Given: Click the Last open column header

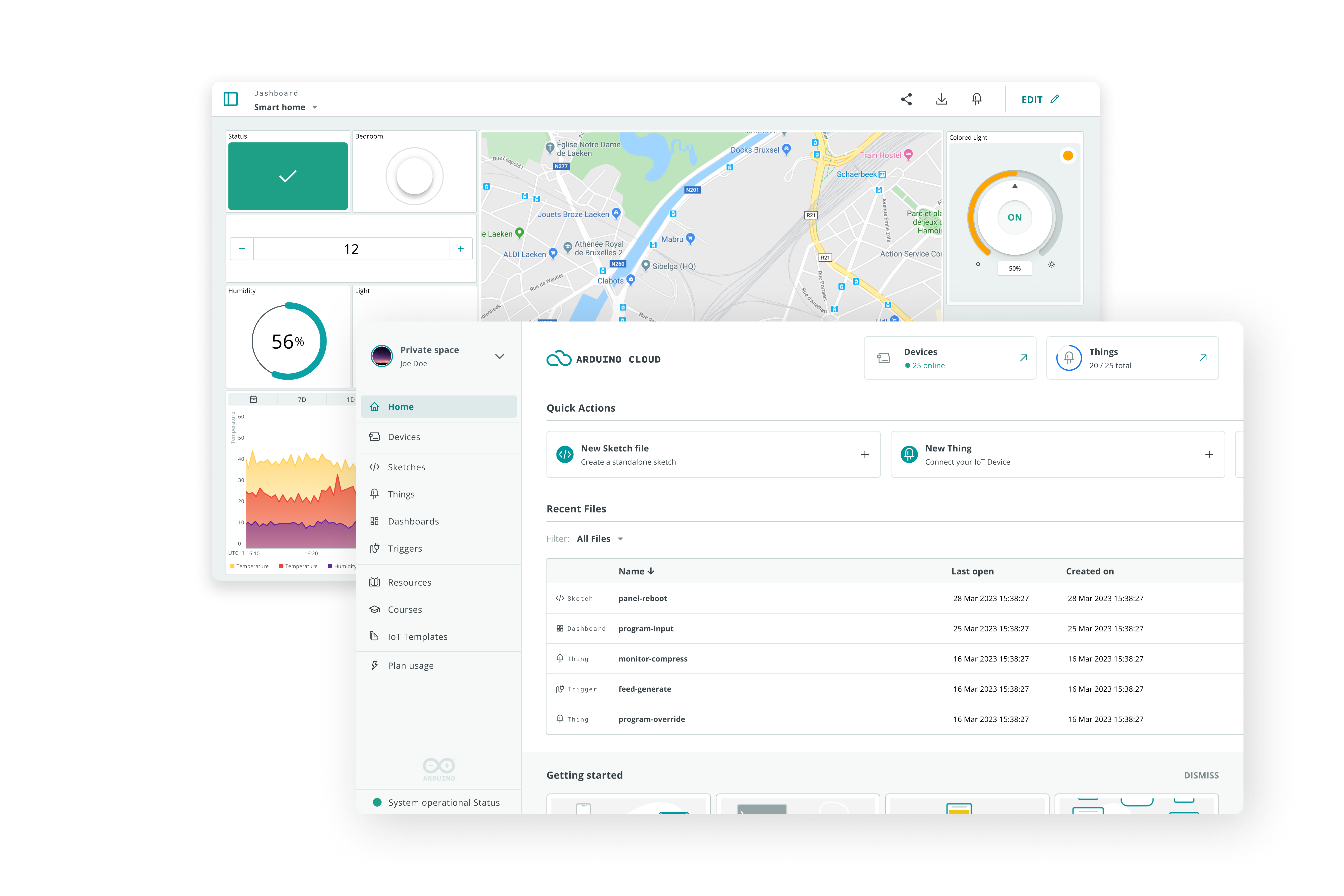Looking at the screenshot, I should point(973,571).
